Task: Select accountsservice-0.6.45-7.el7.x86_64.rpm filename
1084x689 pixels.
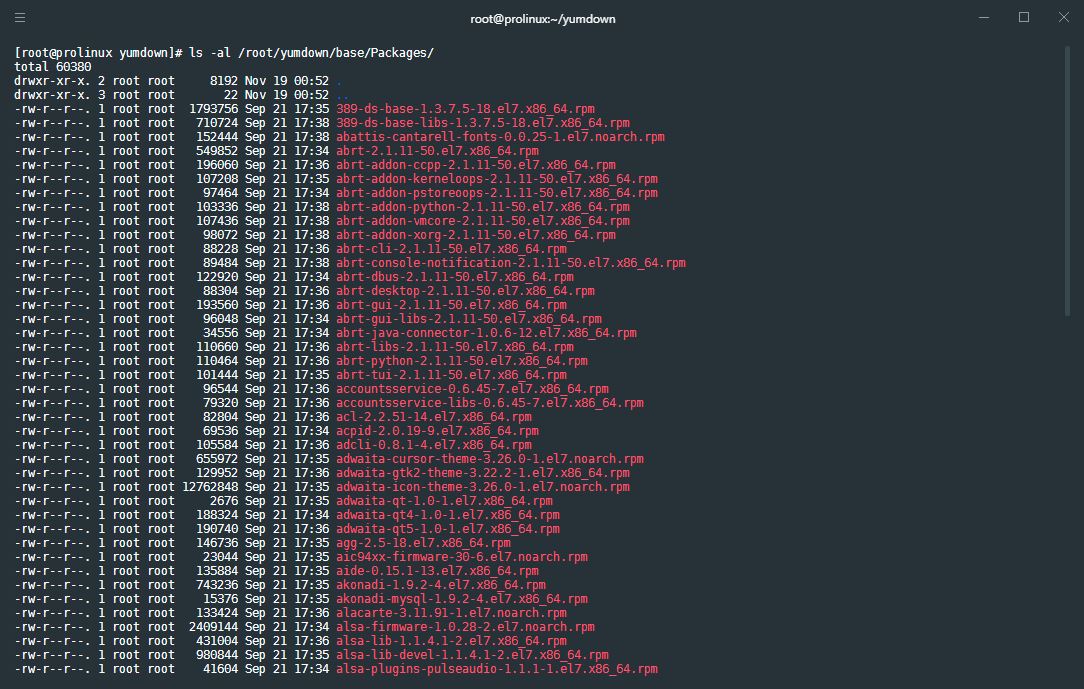Action: pyautogui.click(x=472, y=388)
